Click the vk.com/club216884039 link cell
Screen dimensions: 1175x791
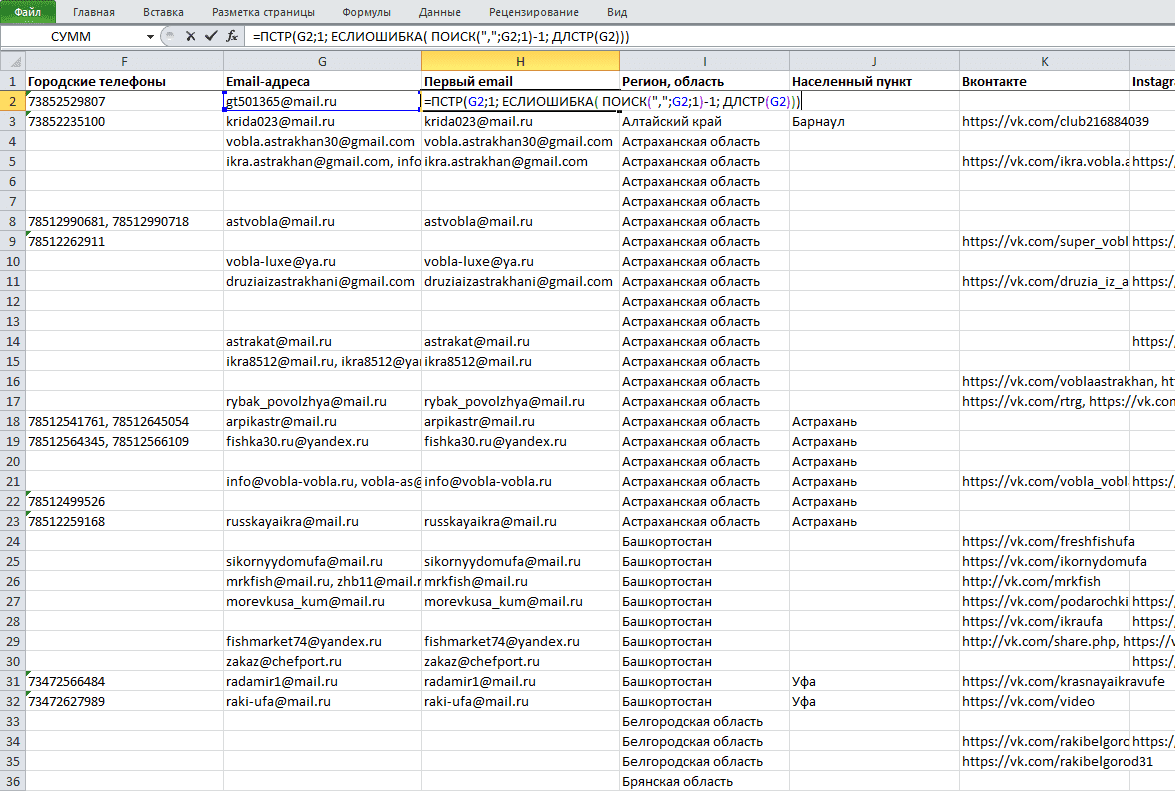click(1044, 121)
